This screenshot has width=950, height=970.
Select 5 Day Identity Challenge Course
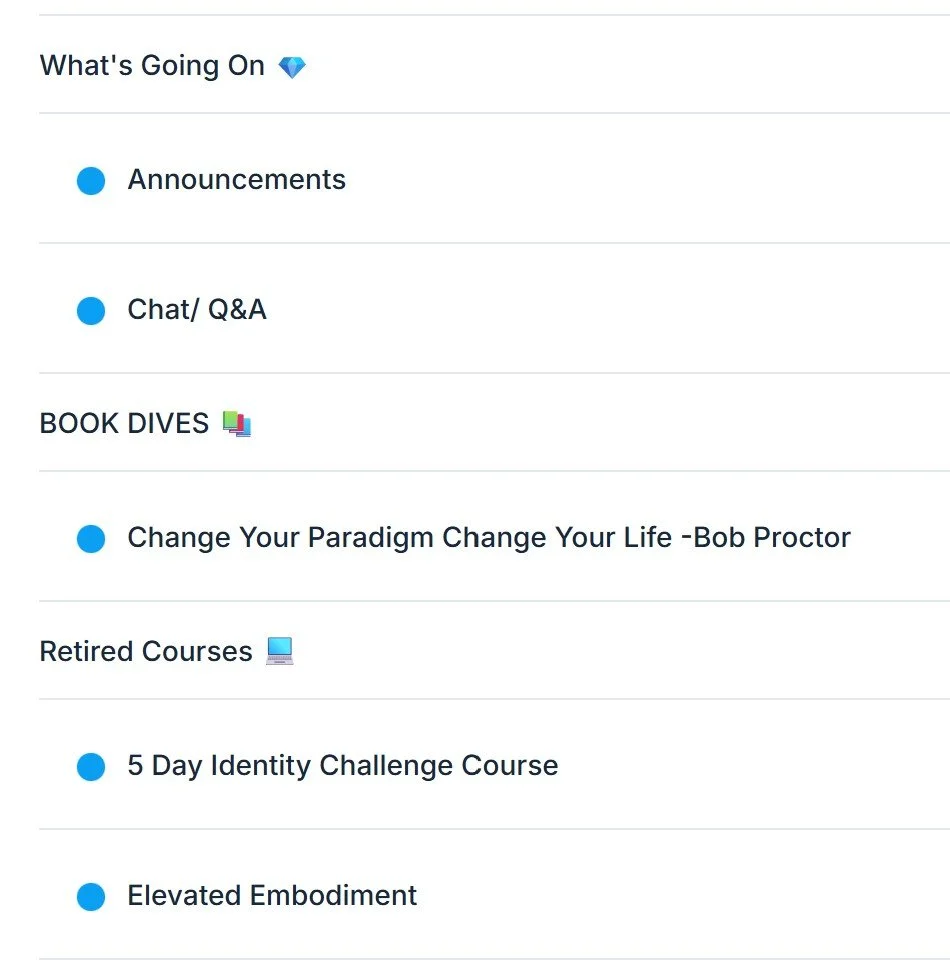[x=494, y=765]
